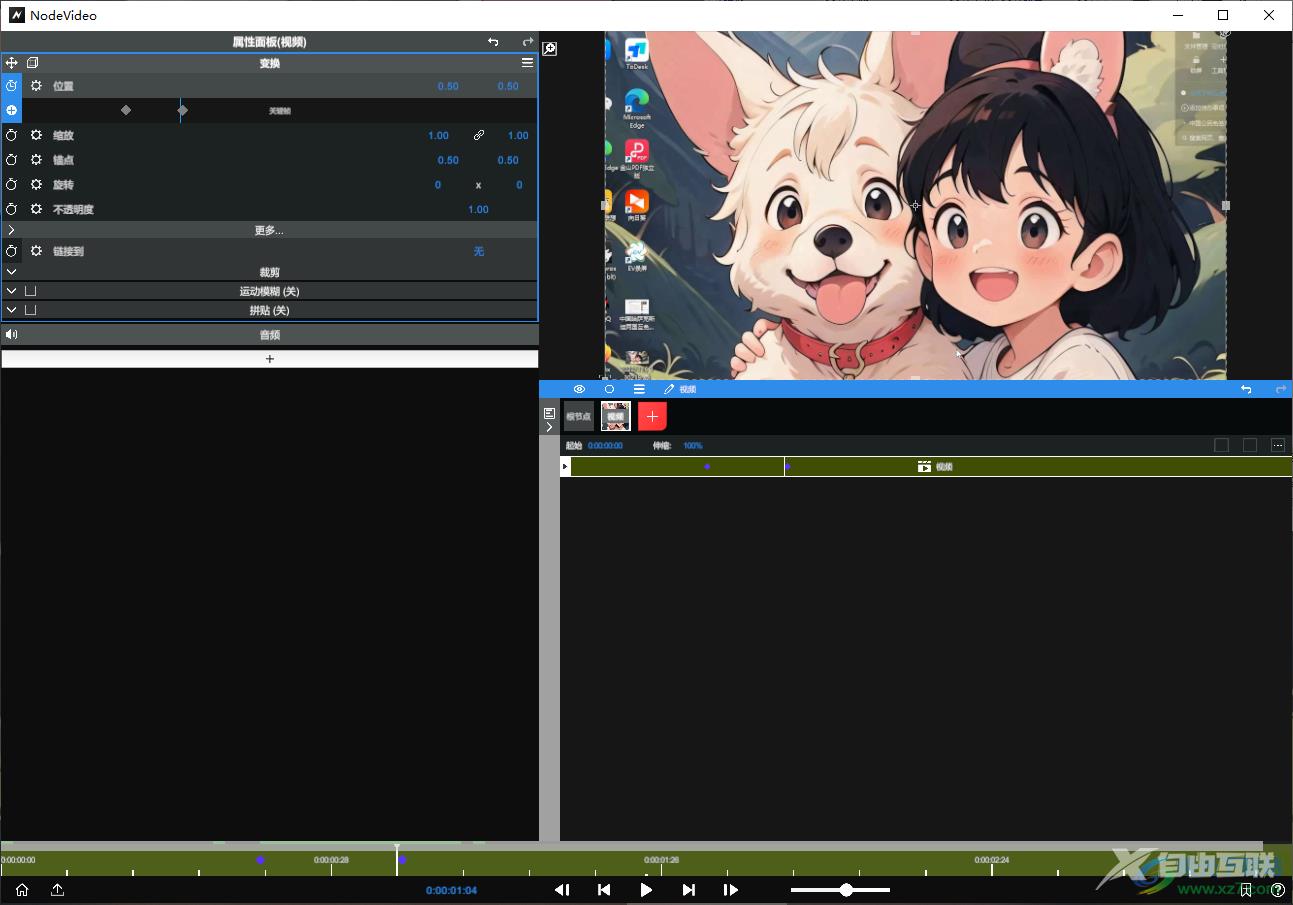Open the gear settings for 链接到
The height and width of the screenshot is (905, 1293).
[x=36, y=251]
